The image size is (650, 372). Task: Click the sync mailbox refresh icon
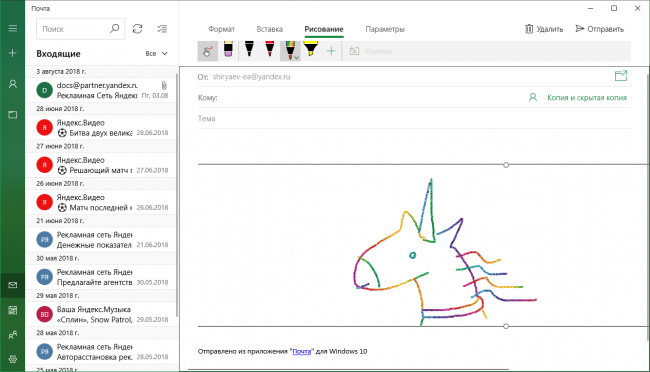coord(138,29)
